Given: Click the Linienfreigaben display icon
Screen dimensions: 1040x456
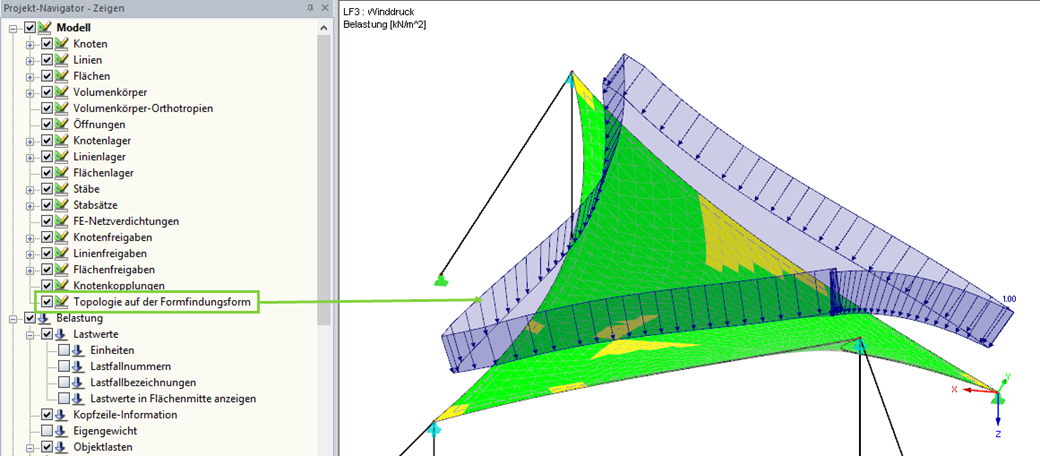Looking at the screenshot, I should [62, 254].
